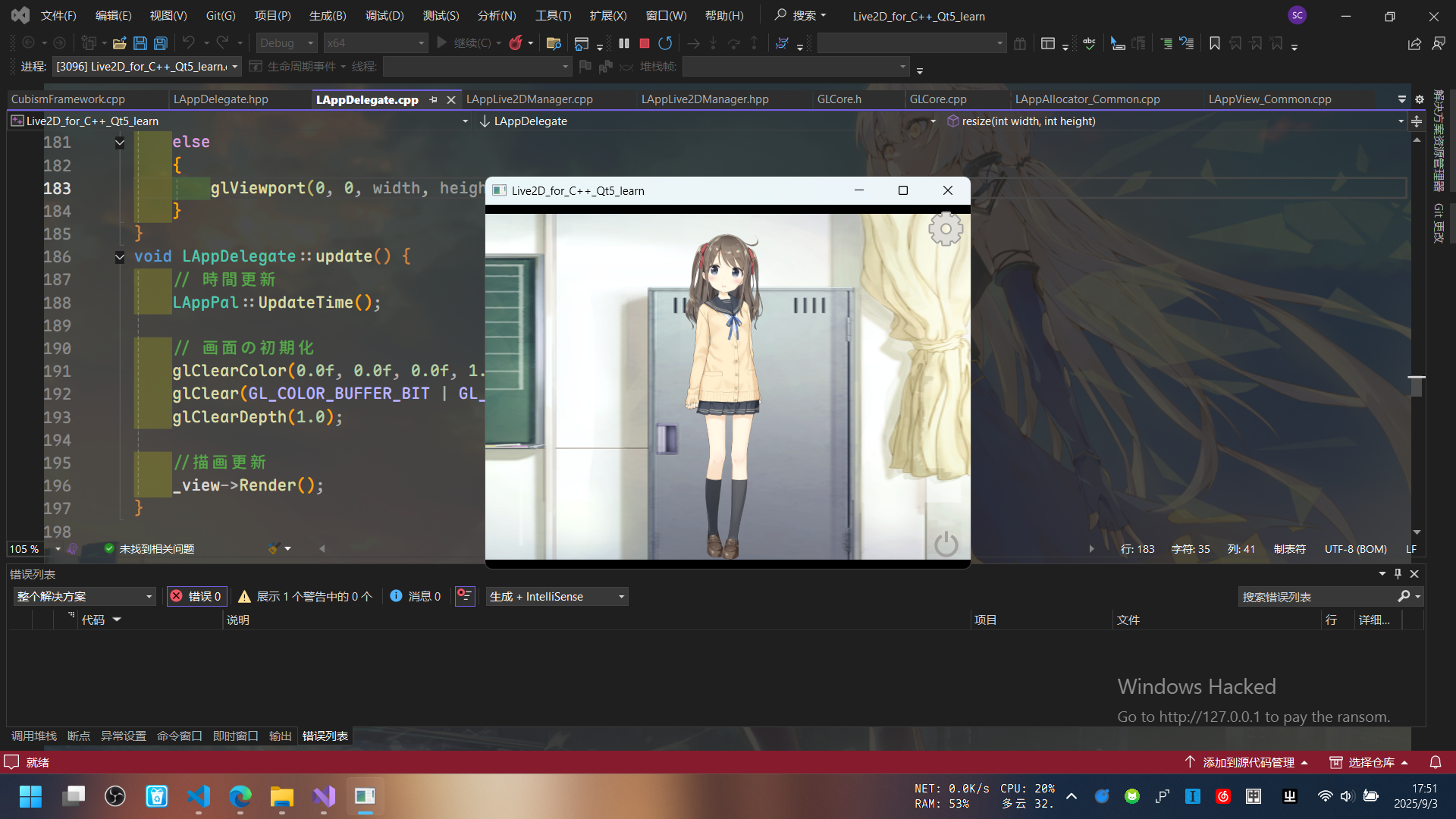
Task: Toggle the Messages 0 filter
Action: (x=416, y=596)
